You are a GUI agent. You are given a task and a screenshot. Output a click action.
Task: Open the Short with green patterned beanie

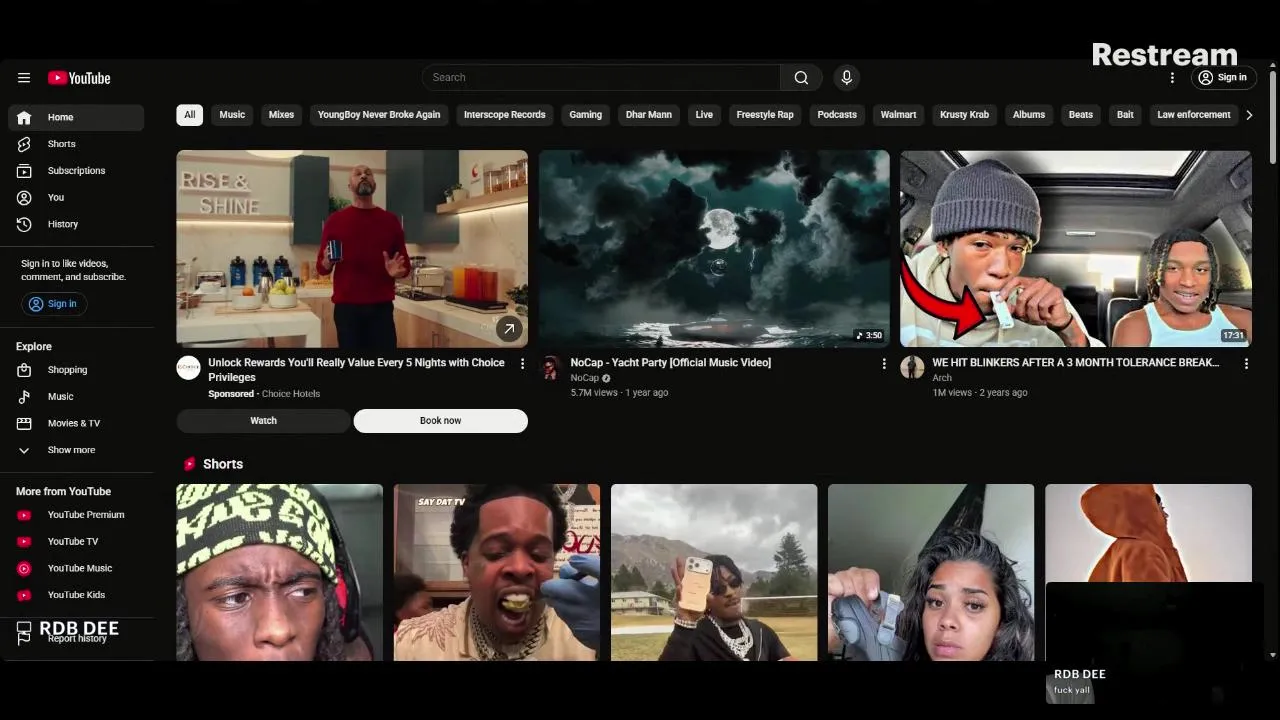click(x=280, y=572)
